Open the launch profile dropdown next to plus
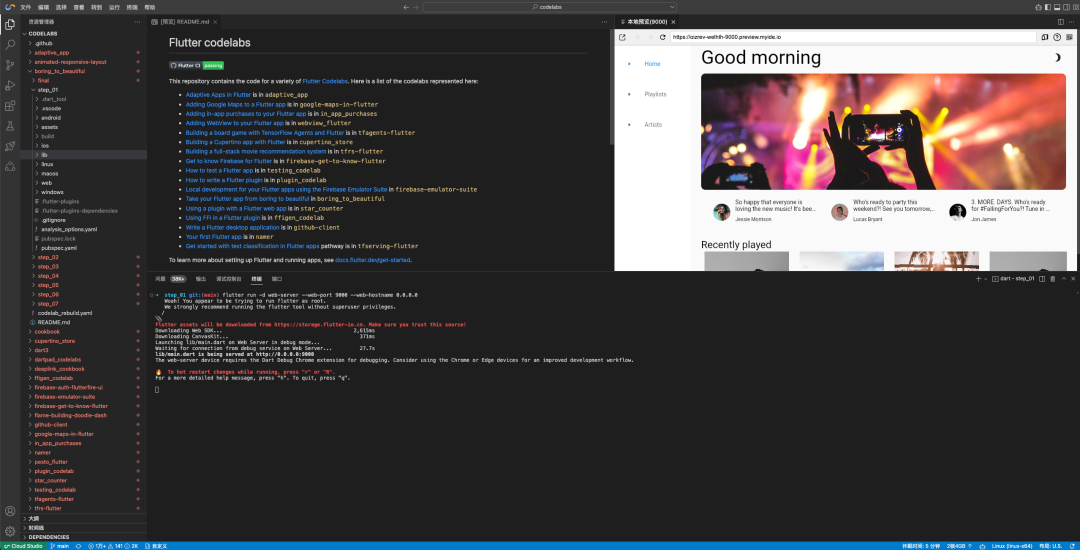Viewport: 1080px width, 550px height. pyautogui.click(x=986, y=279)
